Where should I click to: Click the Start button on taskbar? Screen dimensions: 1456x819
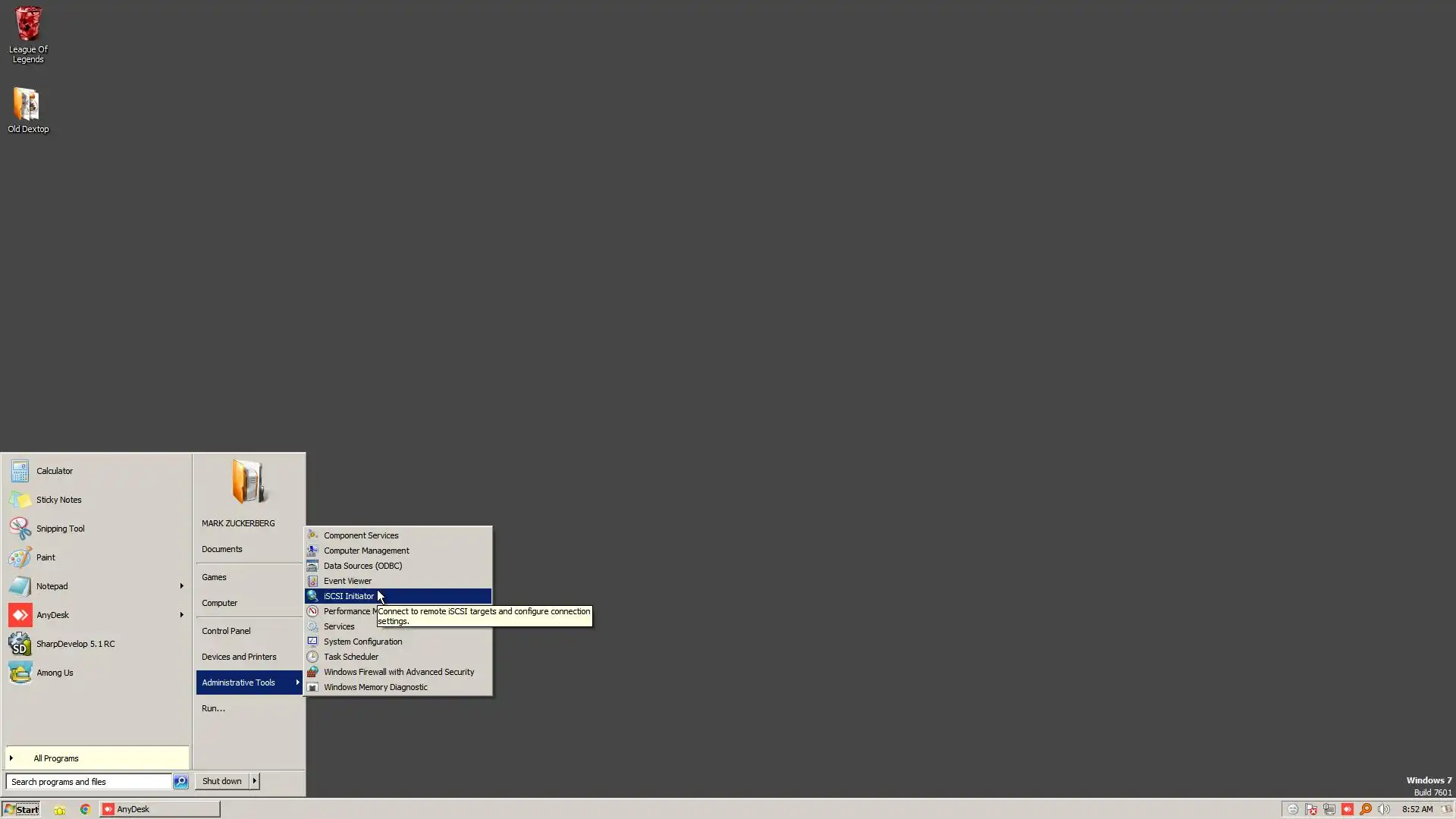coord(21,809)
